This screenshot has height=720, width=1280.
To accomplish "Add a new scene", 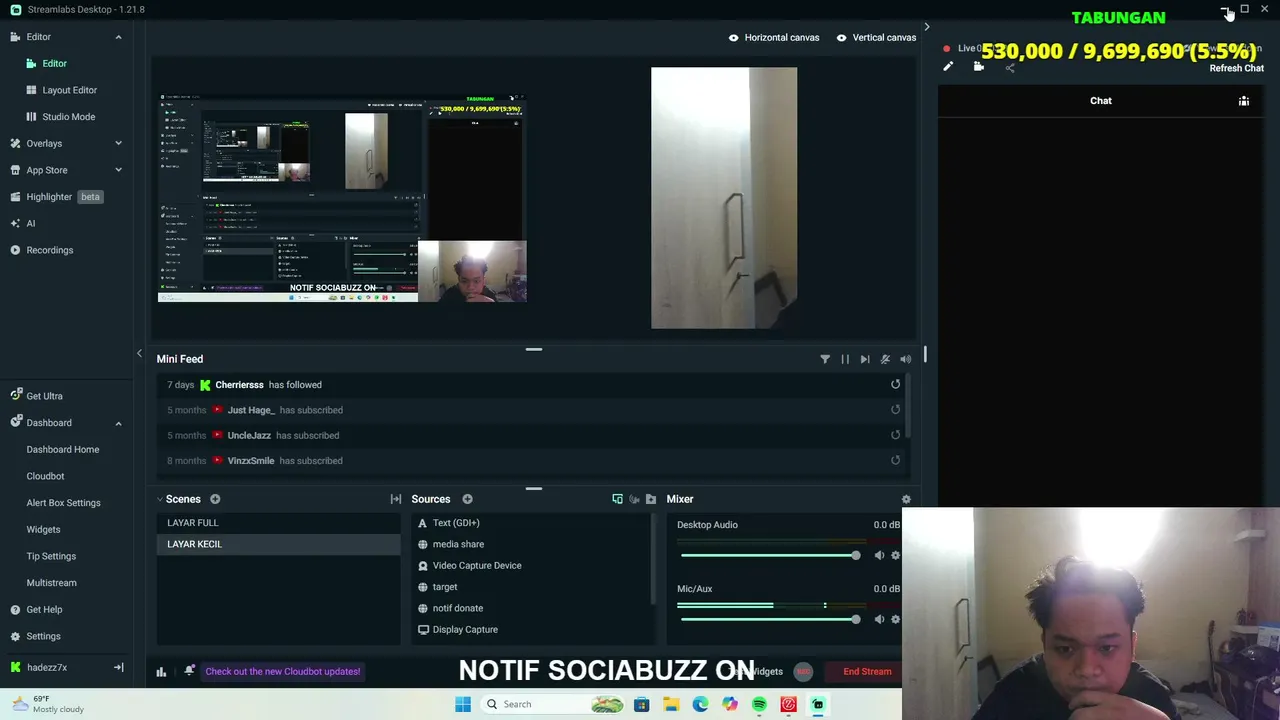I will click(215, 499).
